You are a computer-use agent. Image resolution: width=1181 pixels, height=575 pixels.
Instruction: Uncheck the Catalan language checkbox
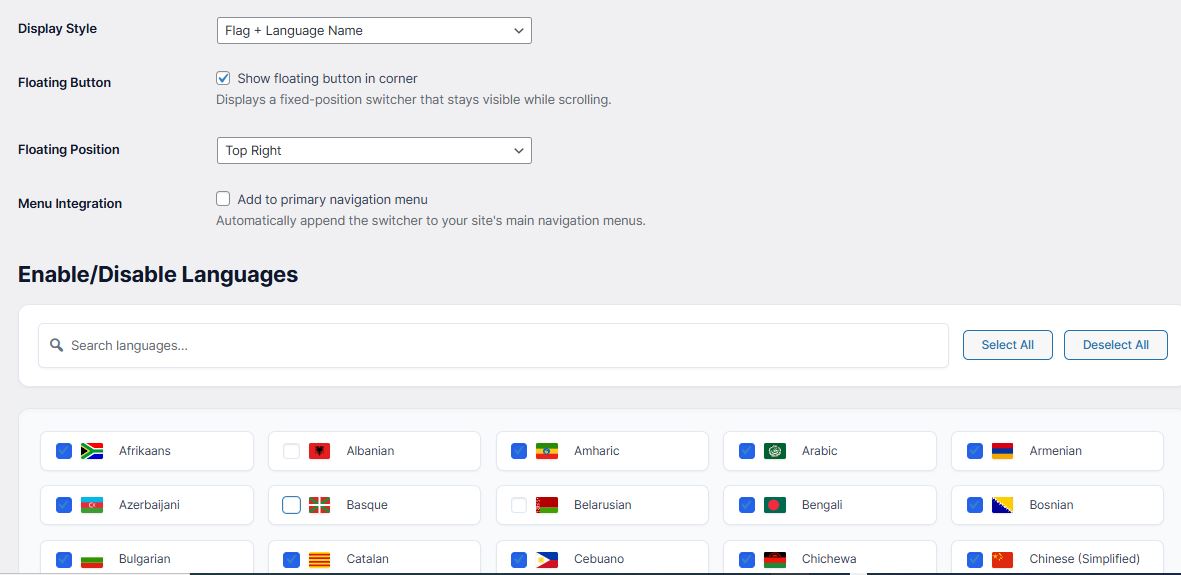click(291, 559)
